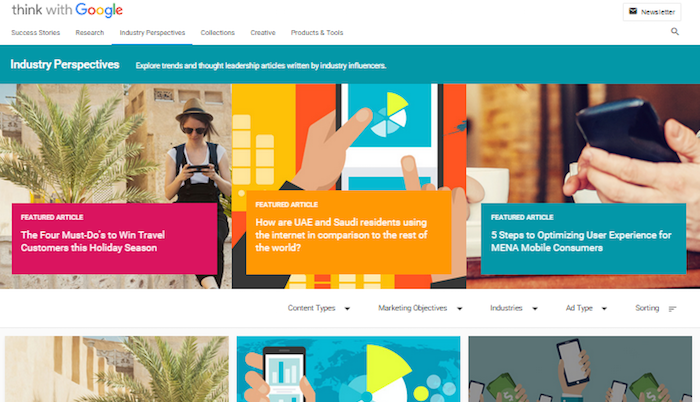Open the phones and money illustration thumbnail
This screenshot has width=700, height=402.
pyautogui.click(x=580, y=369)
